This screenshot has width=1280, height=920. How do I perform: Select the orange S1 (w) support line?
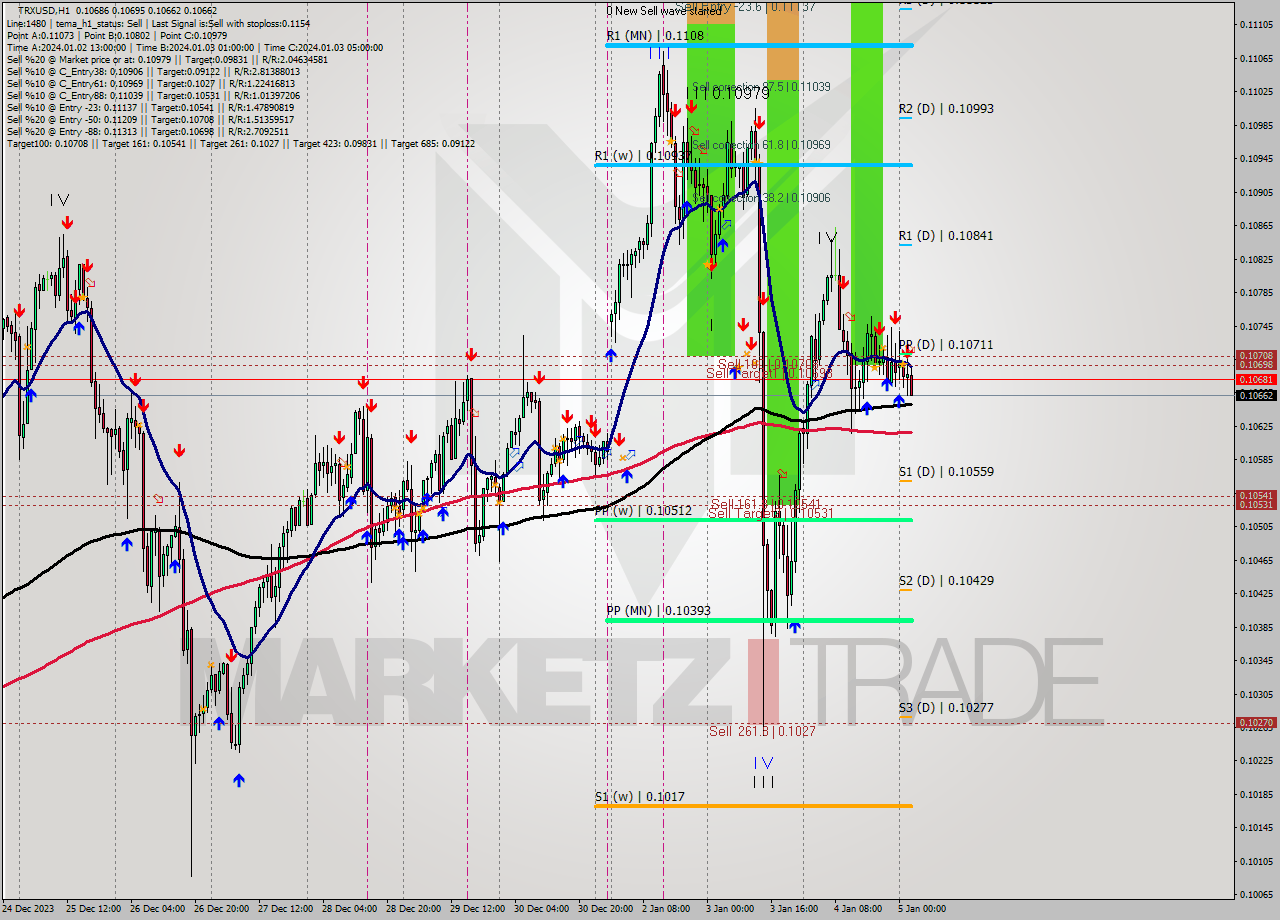pos(753,806)
